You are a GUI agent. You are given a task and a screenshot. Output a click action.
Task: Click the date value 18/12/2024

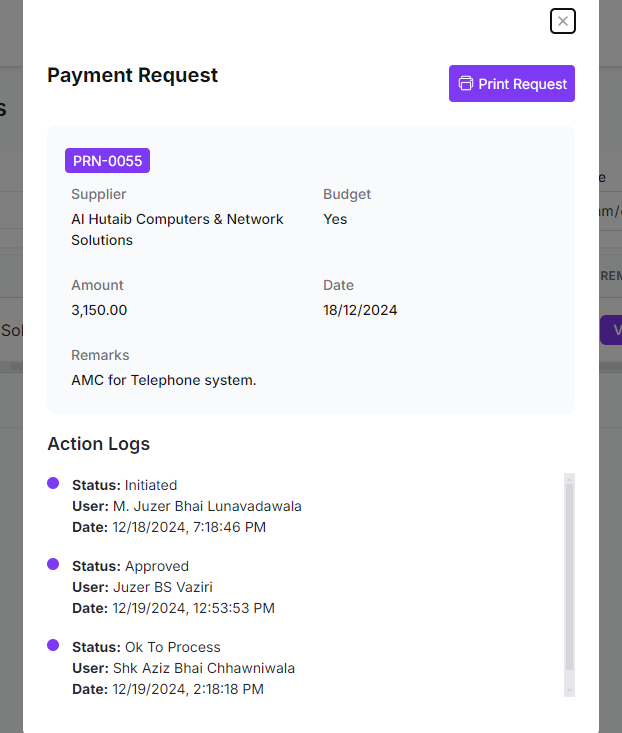tap(360, 310)
